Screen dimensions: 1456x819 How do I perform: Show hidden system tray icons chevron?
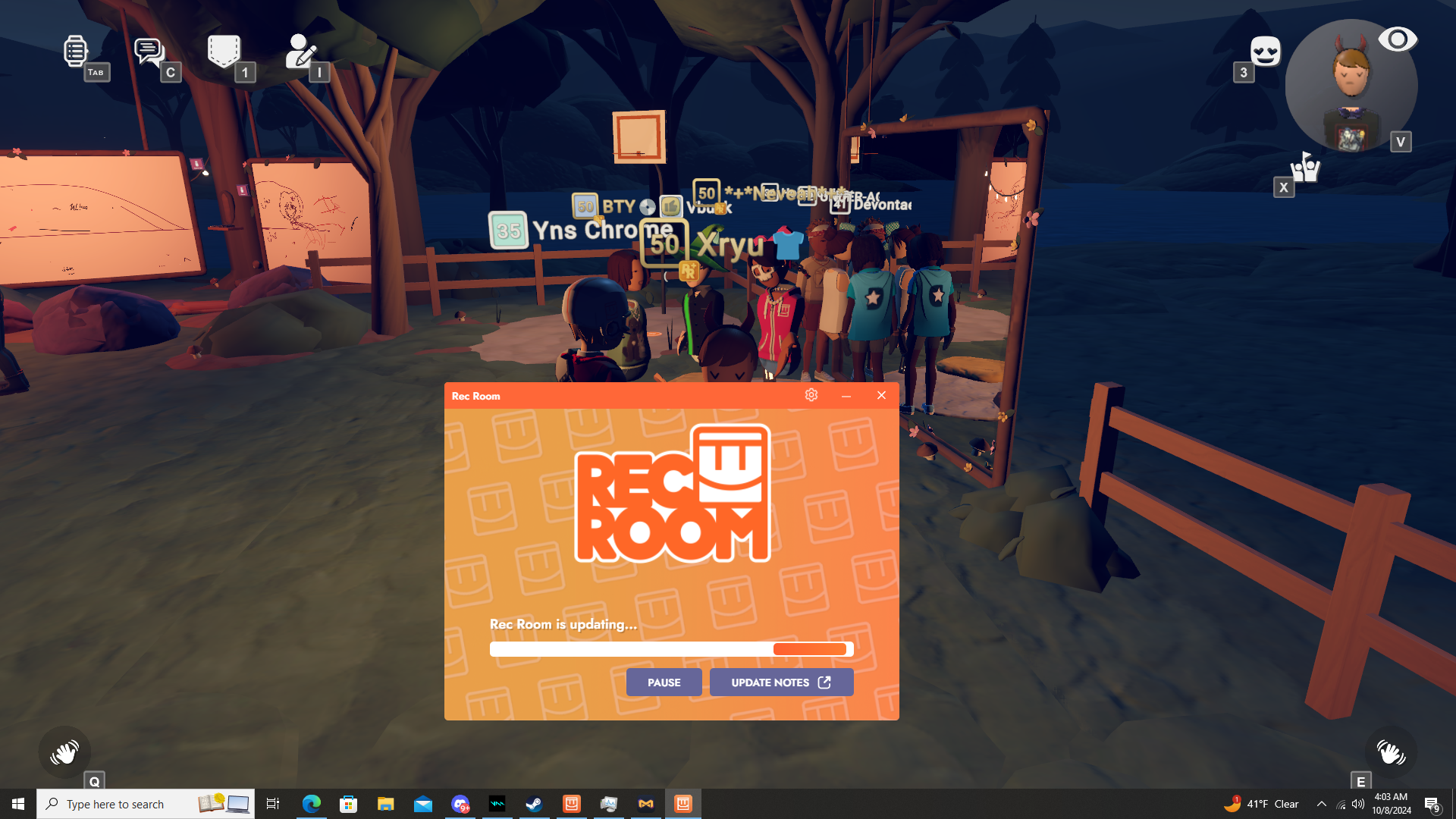click(x=1321, y=804)
